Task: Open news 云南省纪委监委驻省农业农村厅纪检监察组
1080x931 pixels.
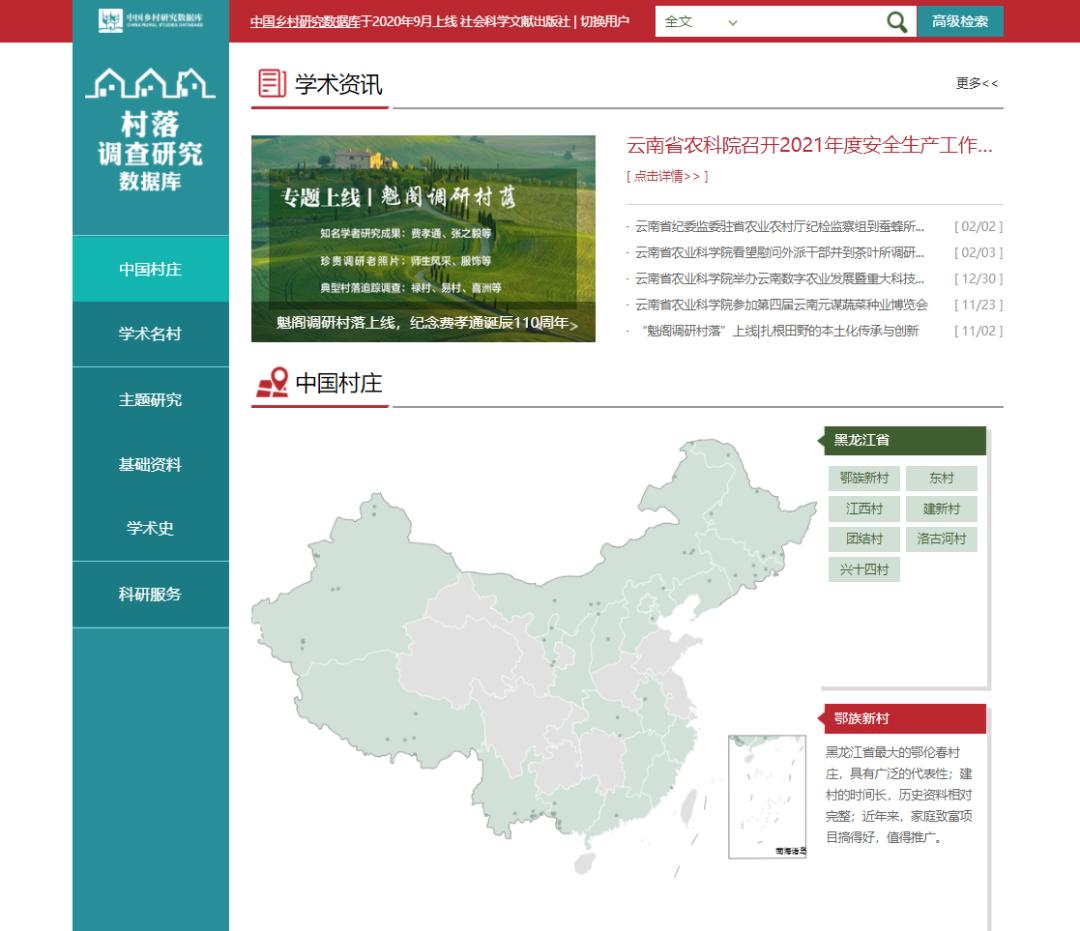Action: (779, 227)
